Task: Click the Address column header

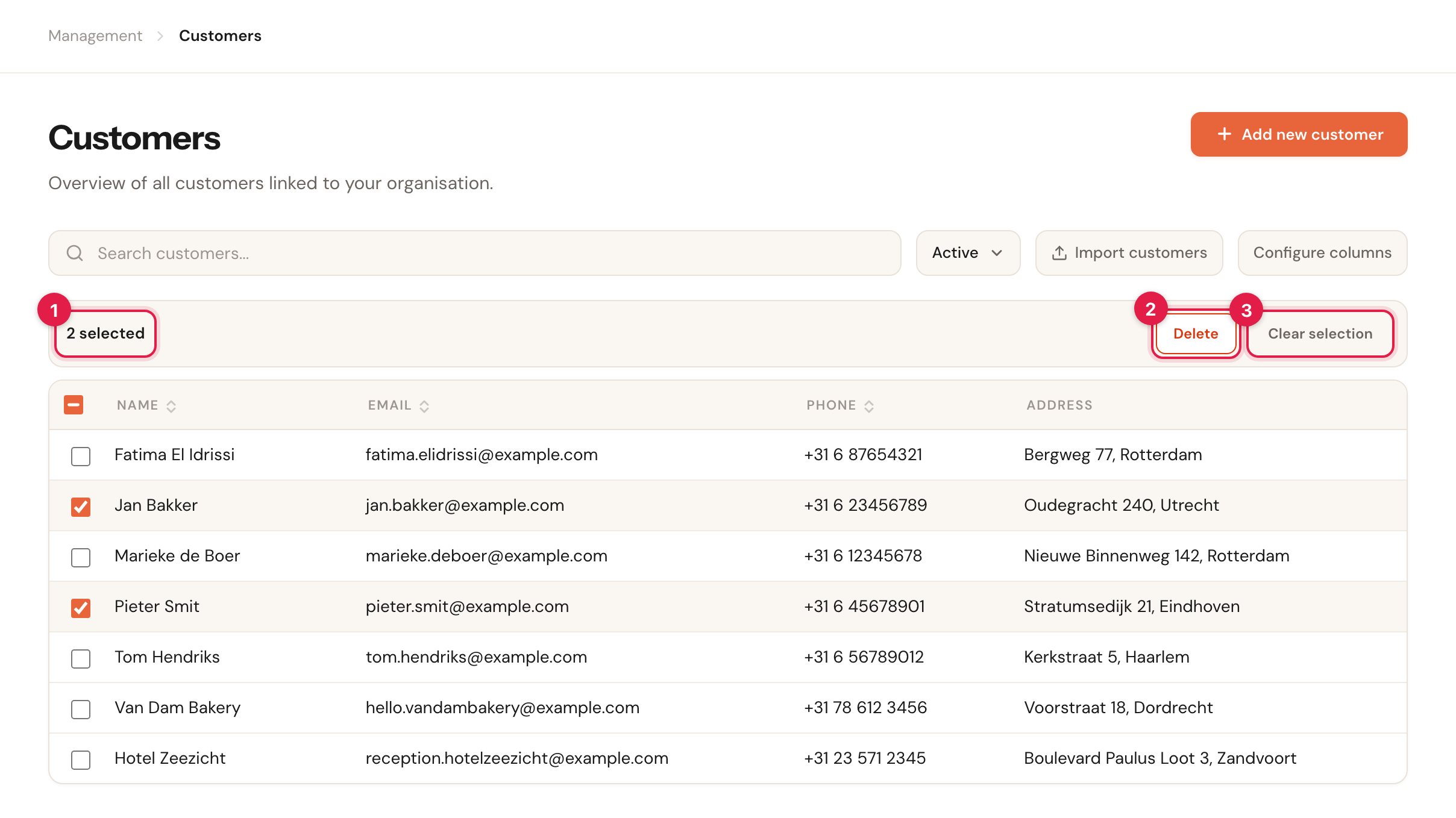Action: [x=1059, y=405]
